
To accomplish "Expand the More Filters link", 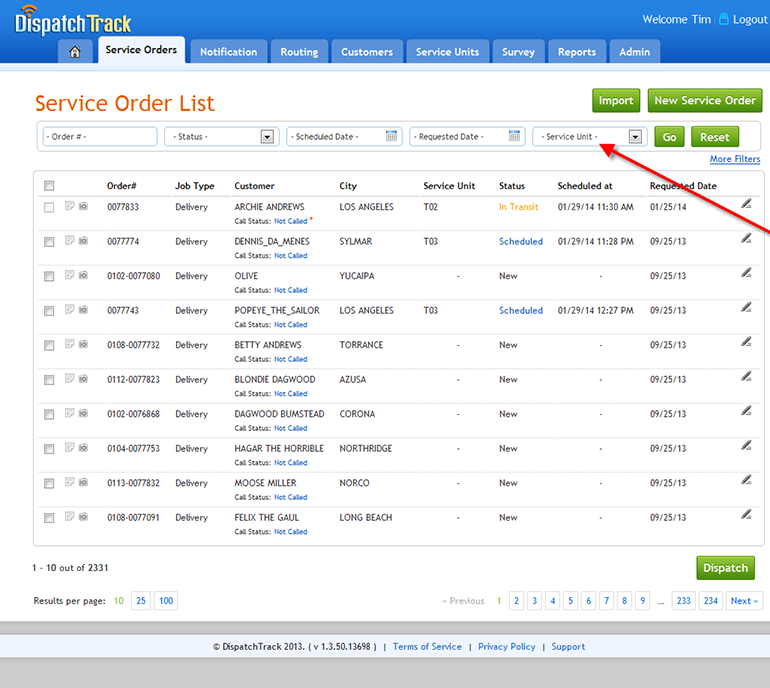I will coord(734,160).
